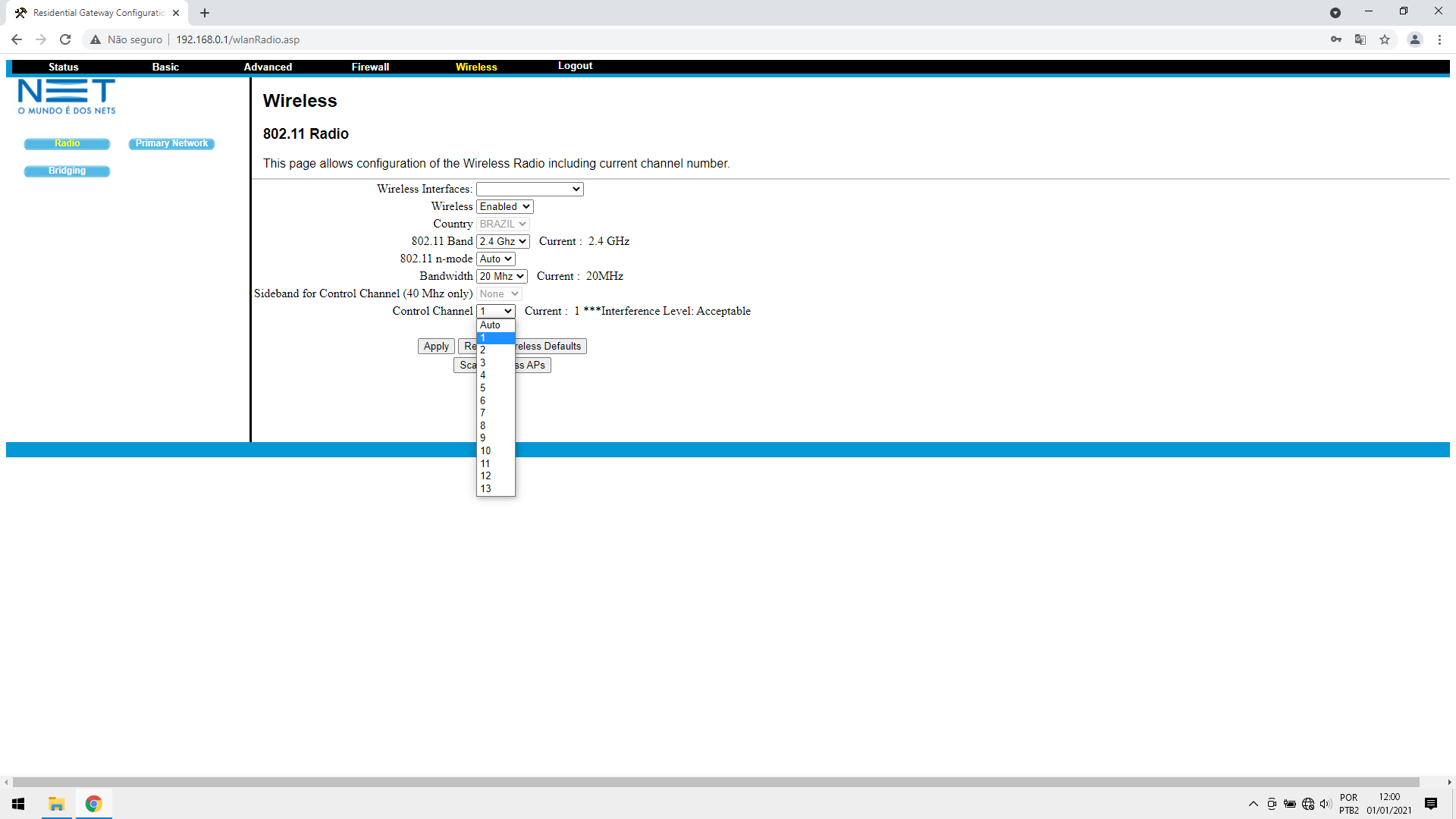Open the Wireless menu
1456x819 pixels.
click(x=476, y=67)
